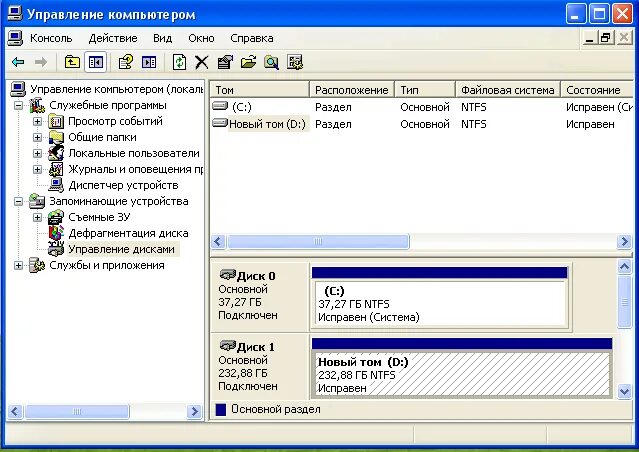
Task: Collapse the Служебные программы node
Action: (x=18, y=106)
